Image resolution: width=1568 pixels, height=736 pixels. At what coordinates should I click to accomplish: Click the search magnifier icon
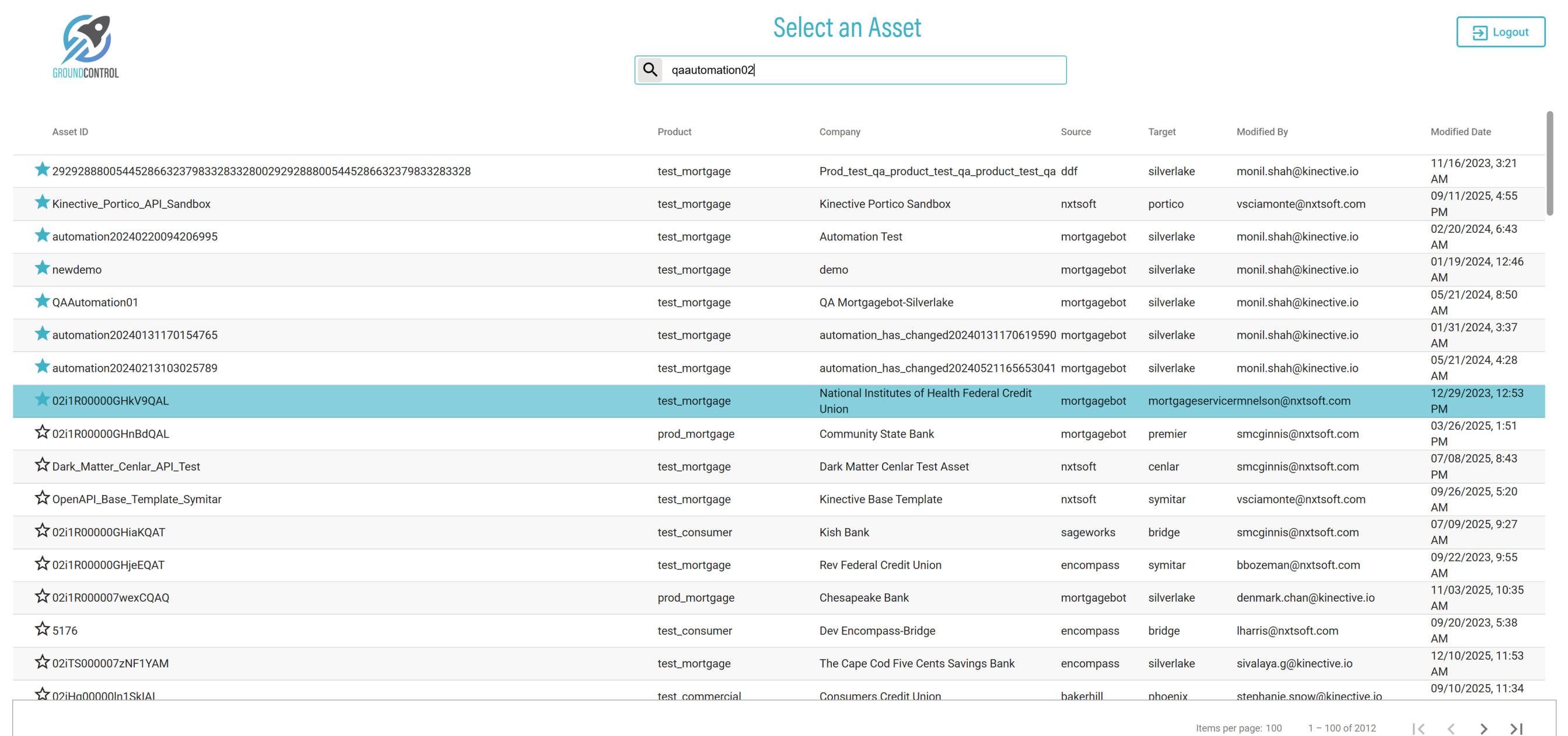coord(650,70)
